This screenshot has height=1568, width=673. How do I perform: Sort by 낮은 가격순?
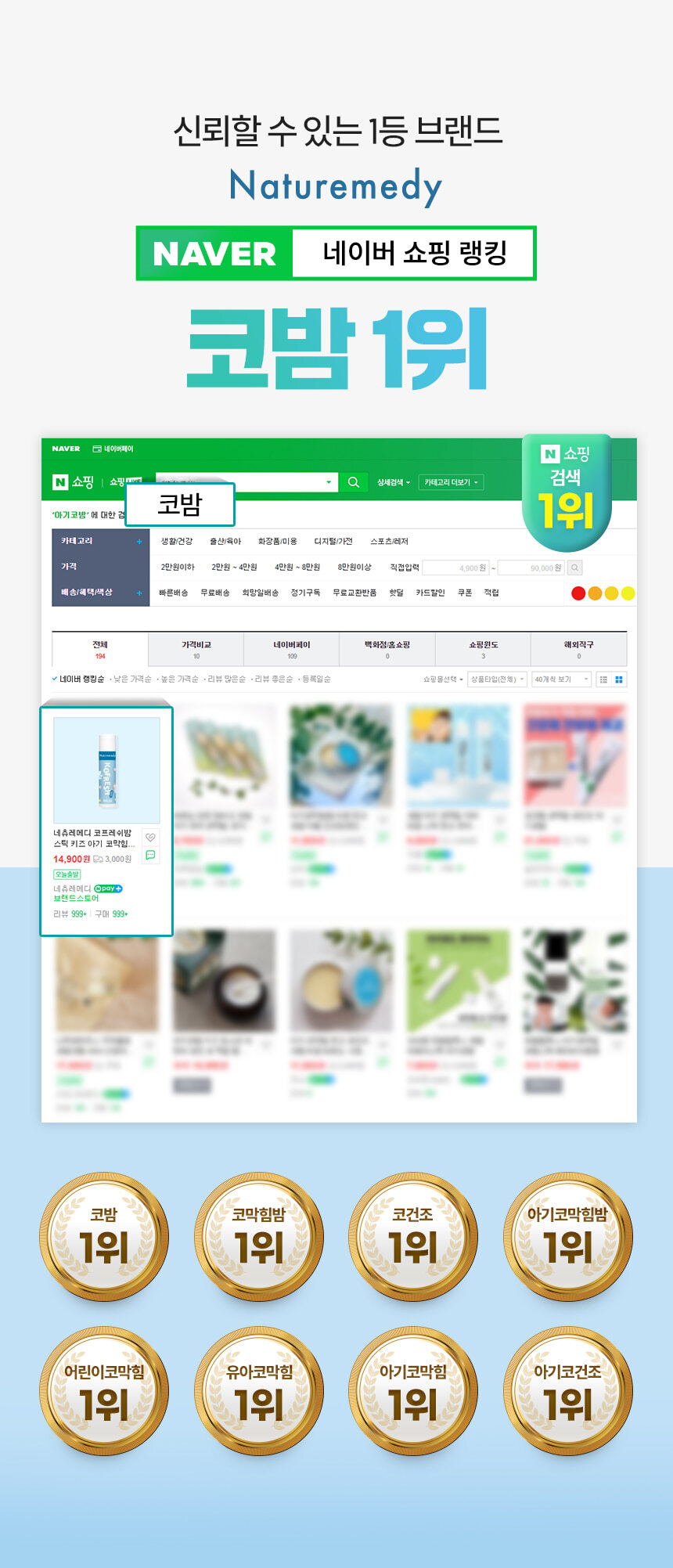(x=131, y=679)
